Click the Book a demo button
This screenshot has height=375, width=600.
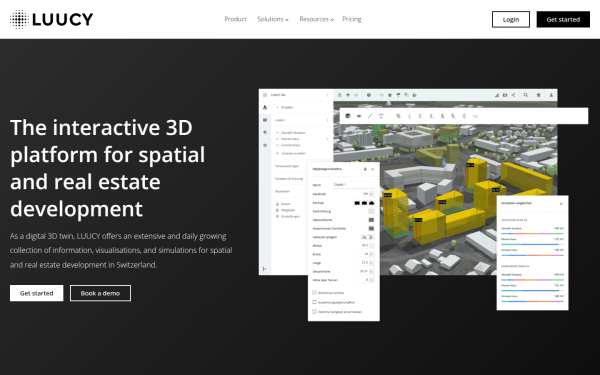coord(100,293)
